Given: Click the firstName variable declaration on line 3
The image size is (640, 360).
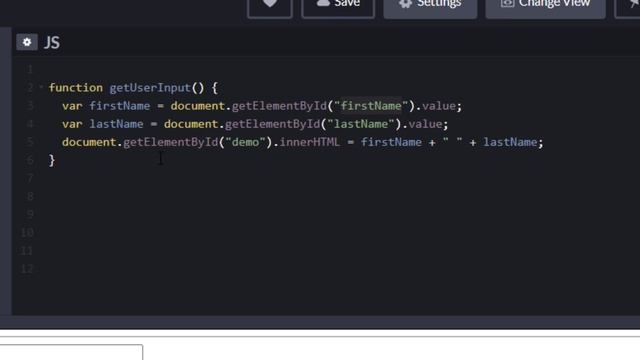Looking at the screenshot, I should (120, 106).
